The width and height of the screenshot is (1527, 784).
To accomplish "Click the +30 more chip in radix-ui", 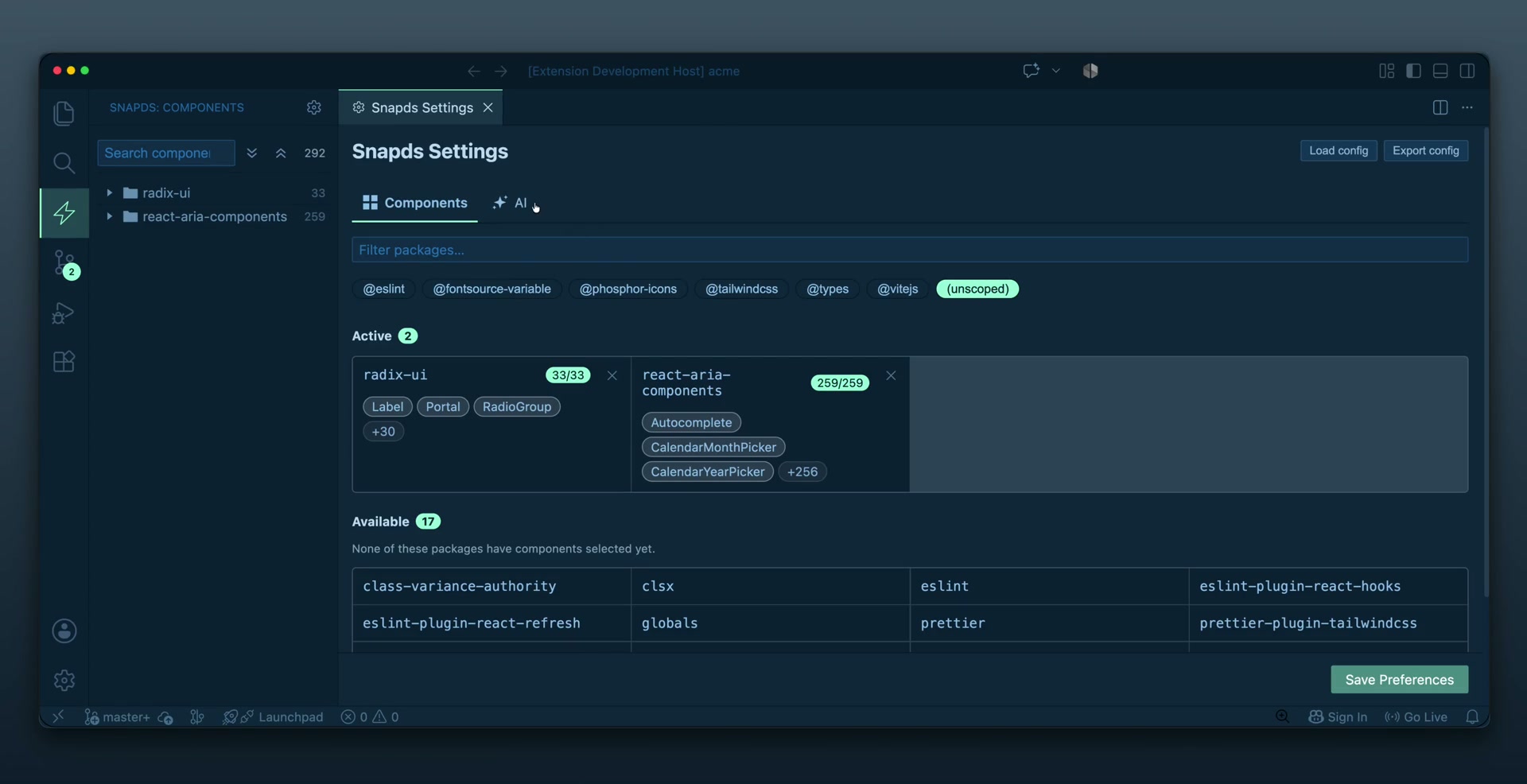I will (383, 431).
